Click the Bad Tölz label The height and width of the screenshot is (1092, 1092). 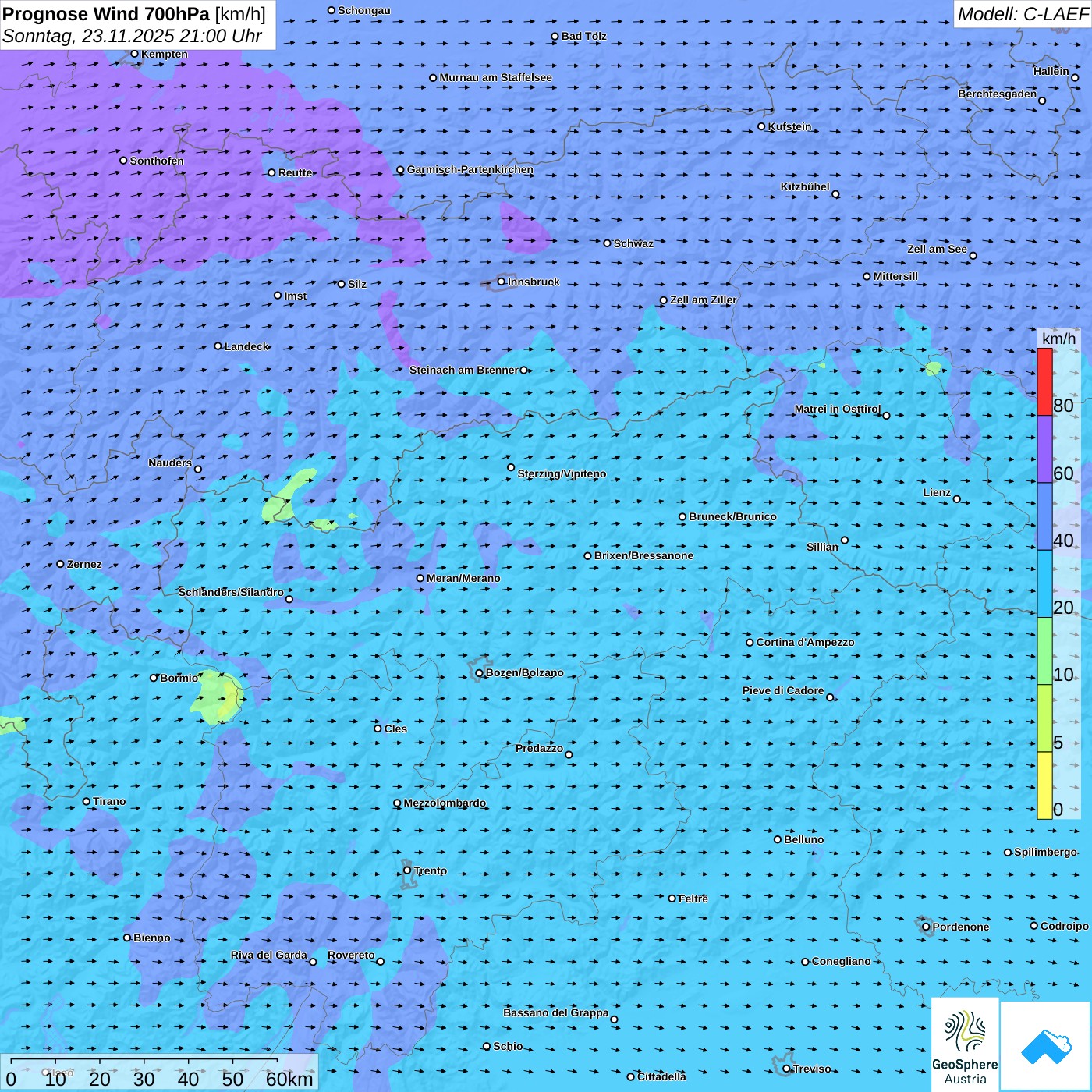[x=583, y=36]
